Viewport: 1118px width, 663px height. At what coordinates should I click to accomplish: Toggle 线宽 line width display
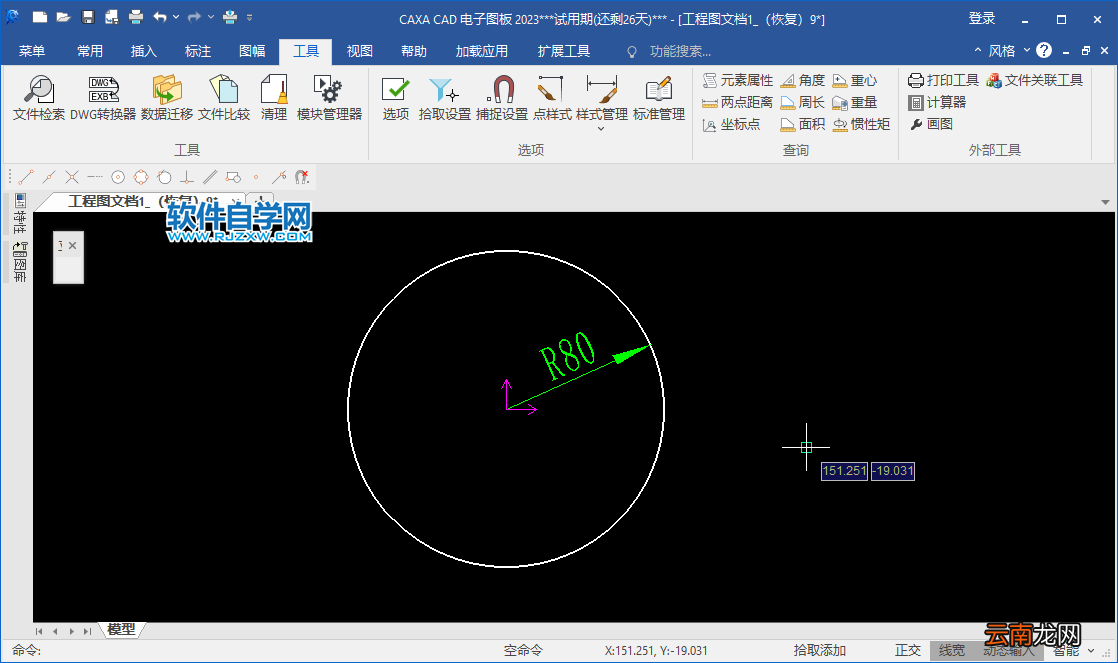(952, 650)
